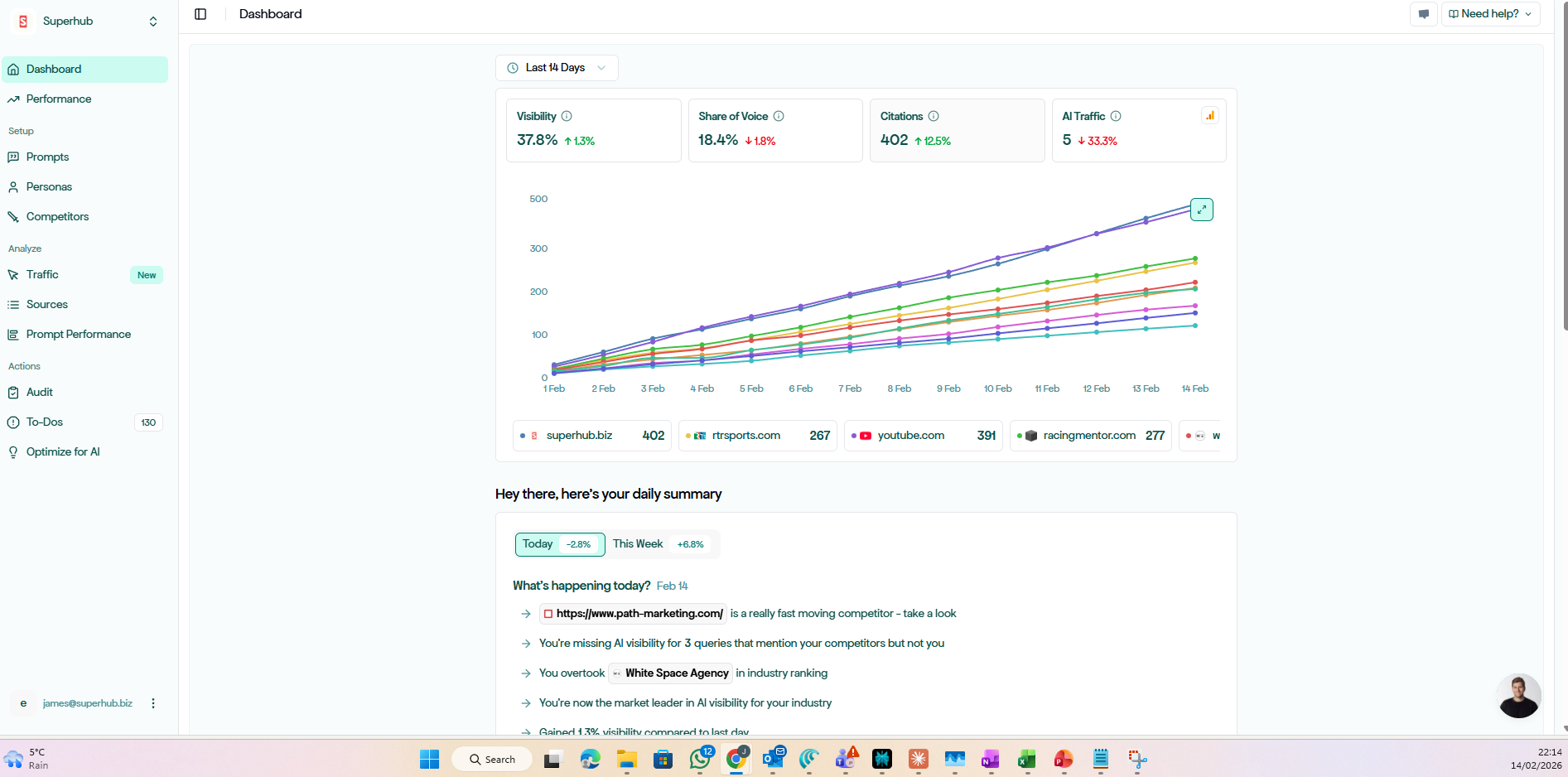Viewport: 1568px width, 777px height.
Task: Open WhatsApp from taskbar
Action: 700,759
